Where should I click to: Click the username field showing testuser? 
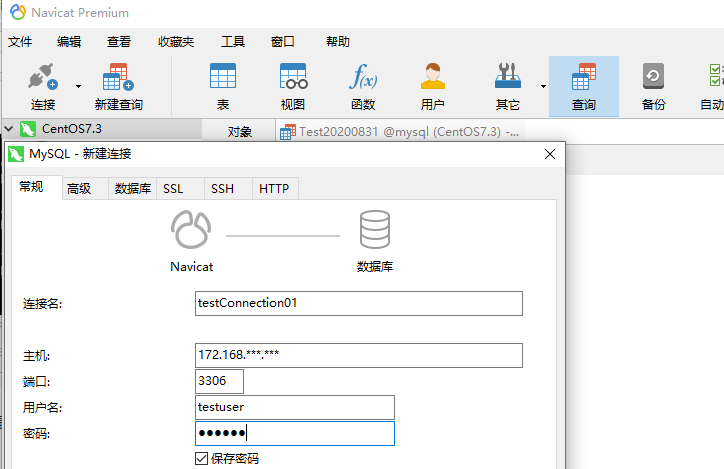tap(295, 407)
